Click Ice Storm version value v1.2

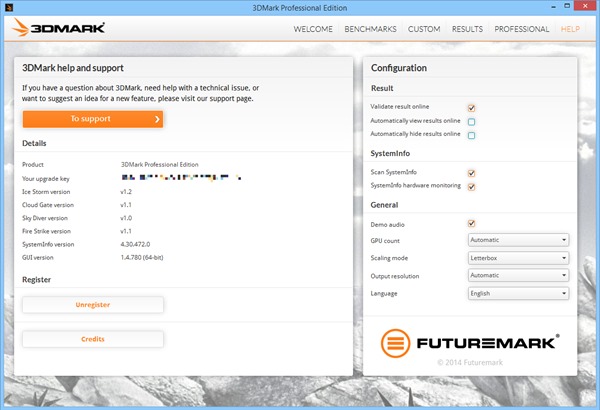(126, 192)
